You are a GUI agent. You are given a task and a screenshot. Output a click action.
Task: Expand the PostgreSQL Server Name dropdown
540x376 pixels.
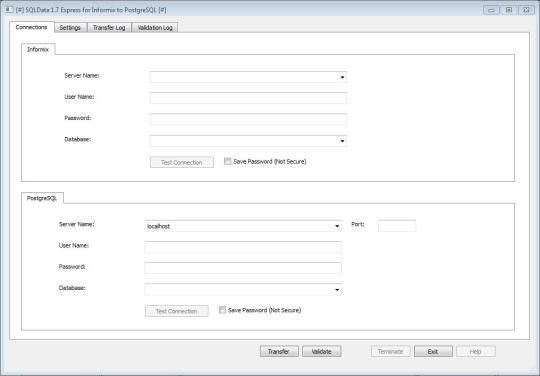coord(337,226)
